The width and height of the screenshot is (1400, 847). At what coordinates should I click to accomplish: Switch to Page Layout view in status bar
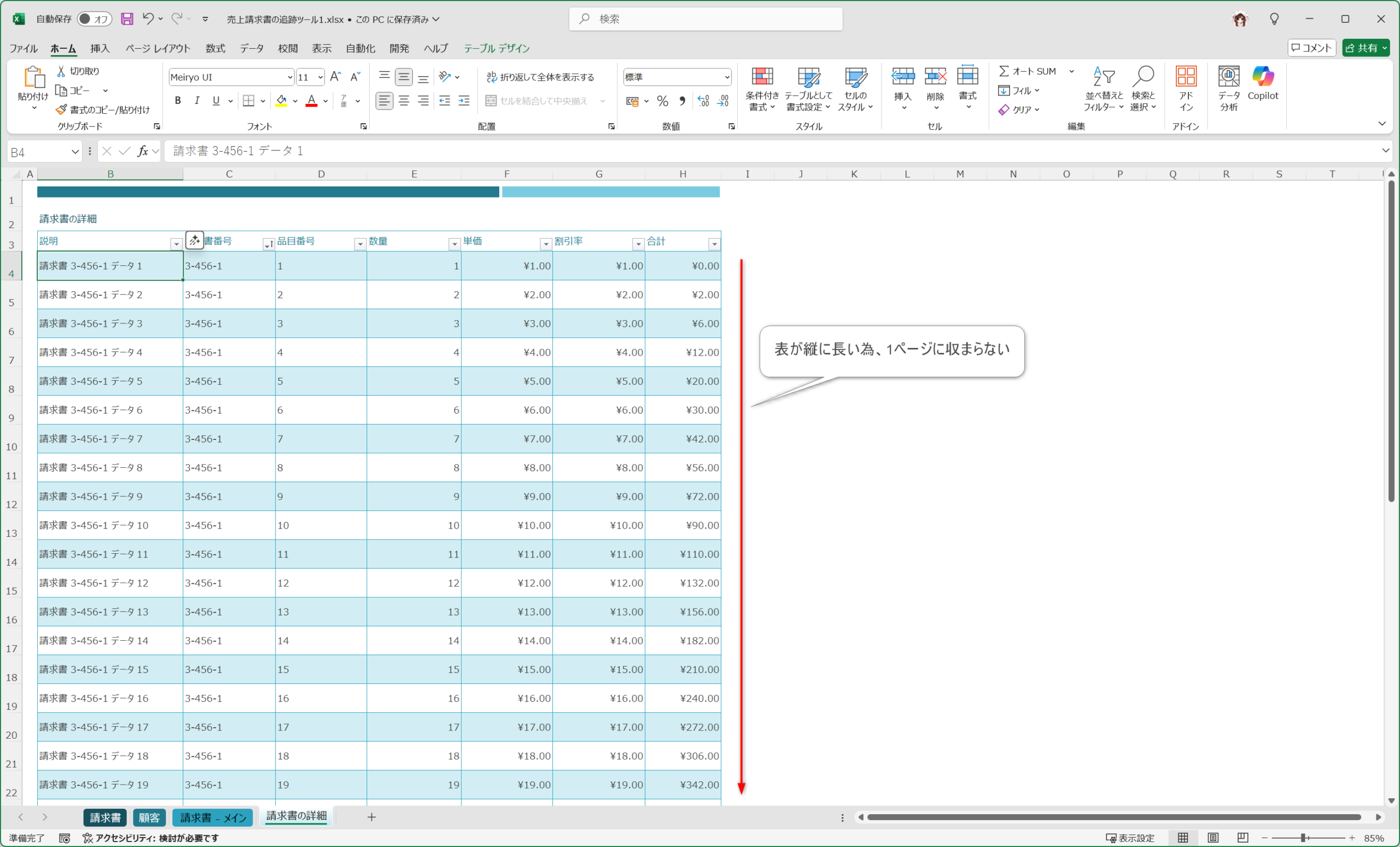tap(1212, 838)
